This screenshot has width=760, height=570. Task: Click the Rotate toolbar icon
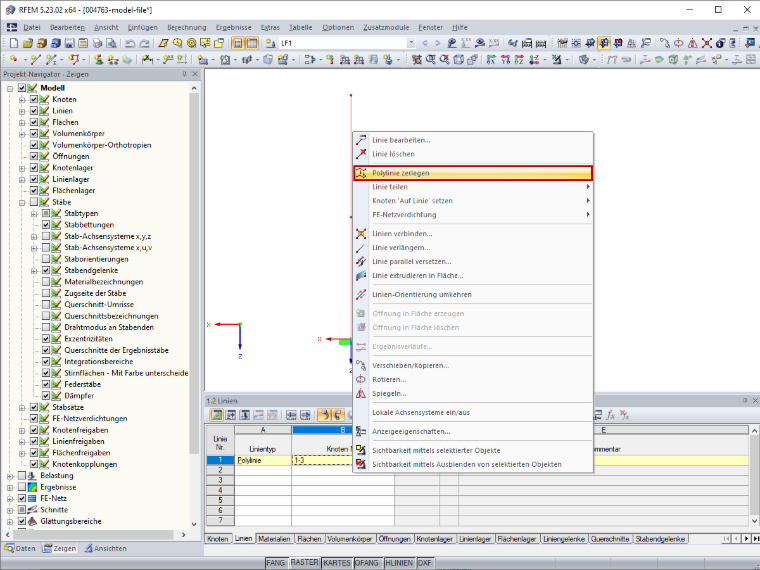click(679, 43)
